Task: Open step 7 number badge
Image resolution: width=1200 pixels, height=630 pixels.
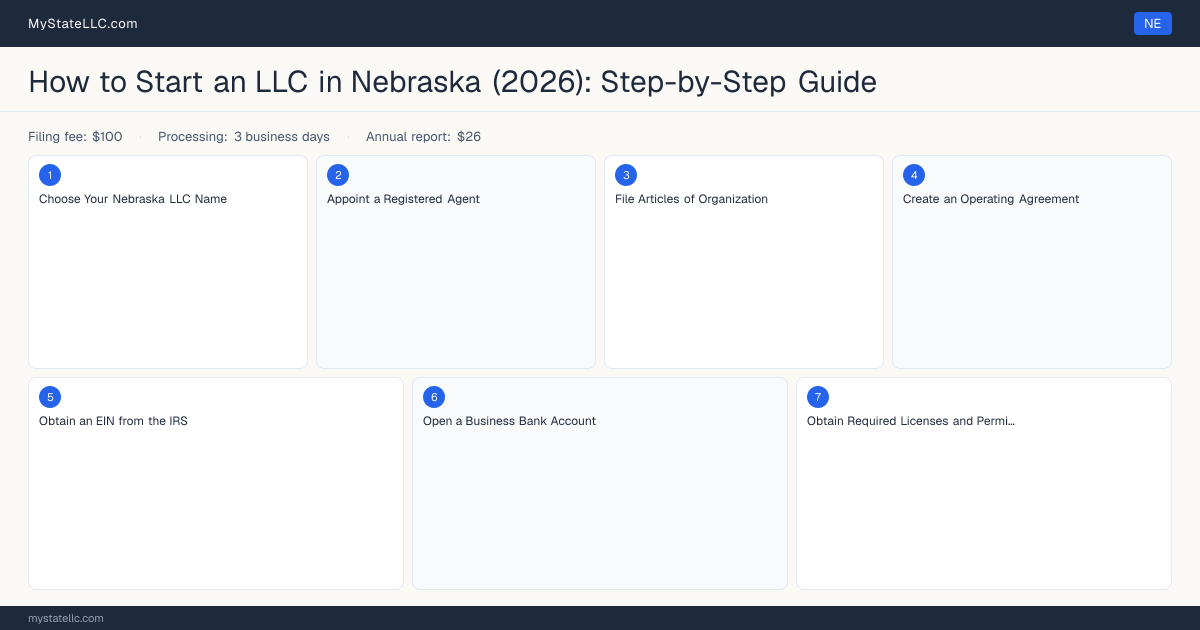Action: pos(818,397)
